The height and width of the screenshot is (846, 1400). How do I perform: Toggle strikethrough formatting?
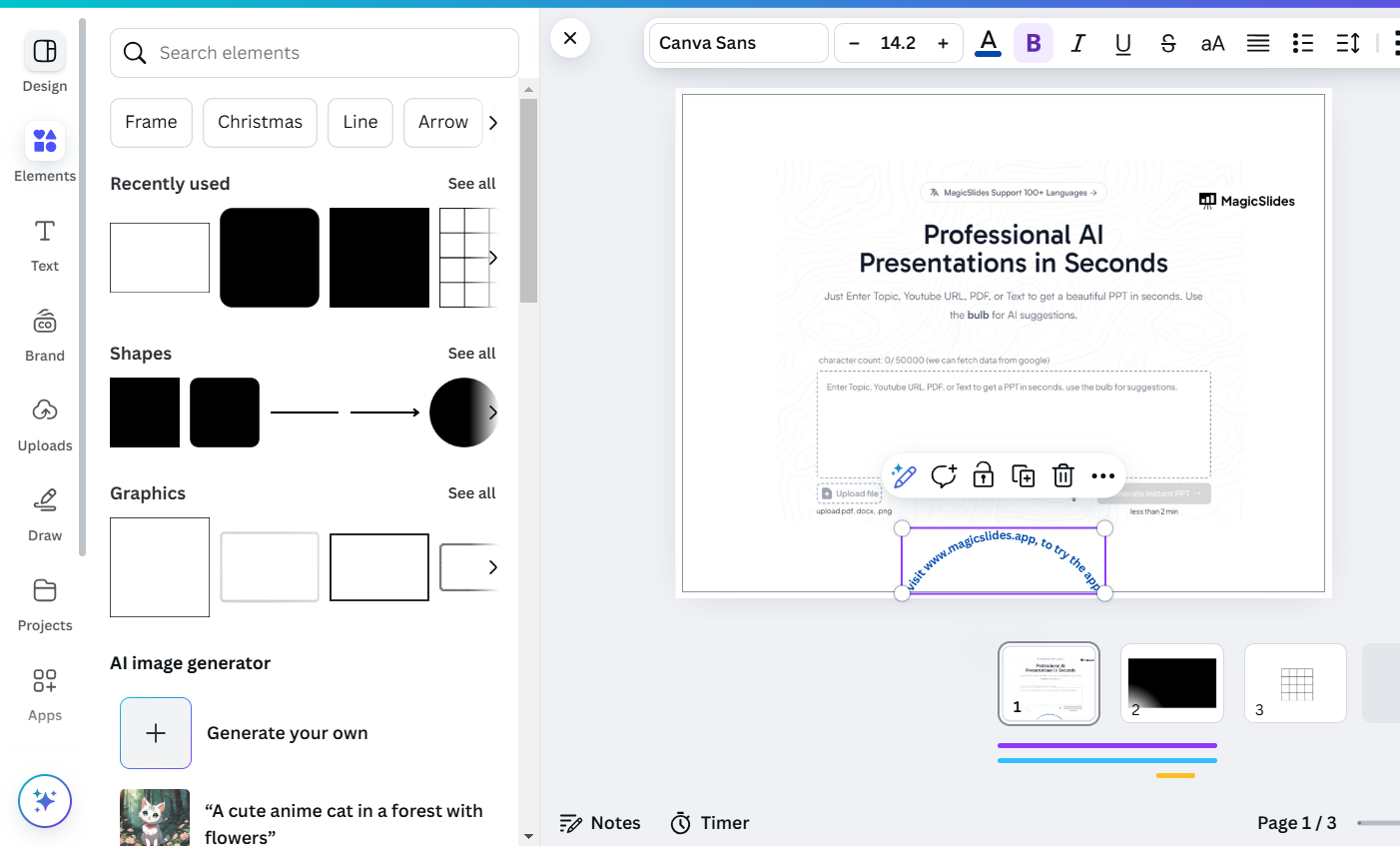[x=1168, y=43]
